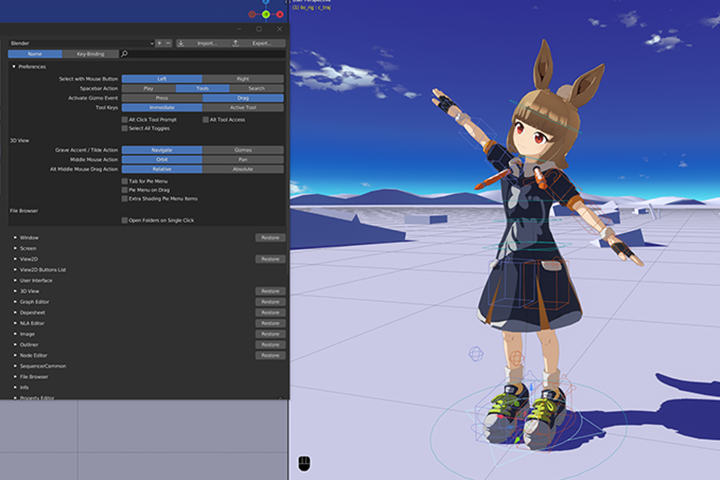Enable Extra Shading Pie Menu Items checkbox
Viewport: 720px width, 480px height.
[124, 198]
